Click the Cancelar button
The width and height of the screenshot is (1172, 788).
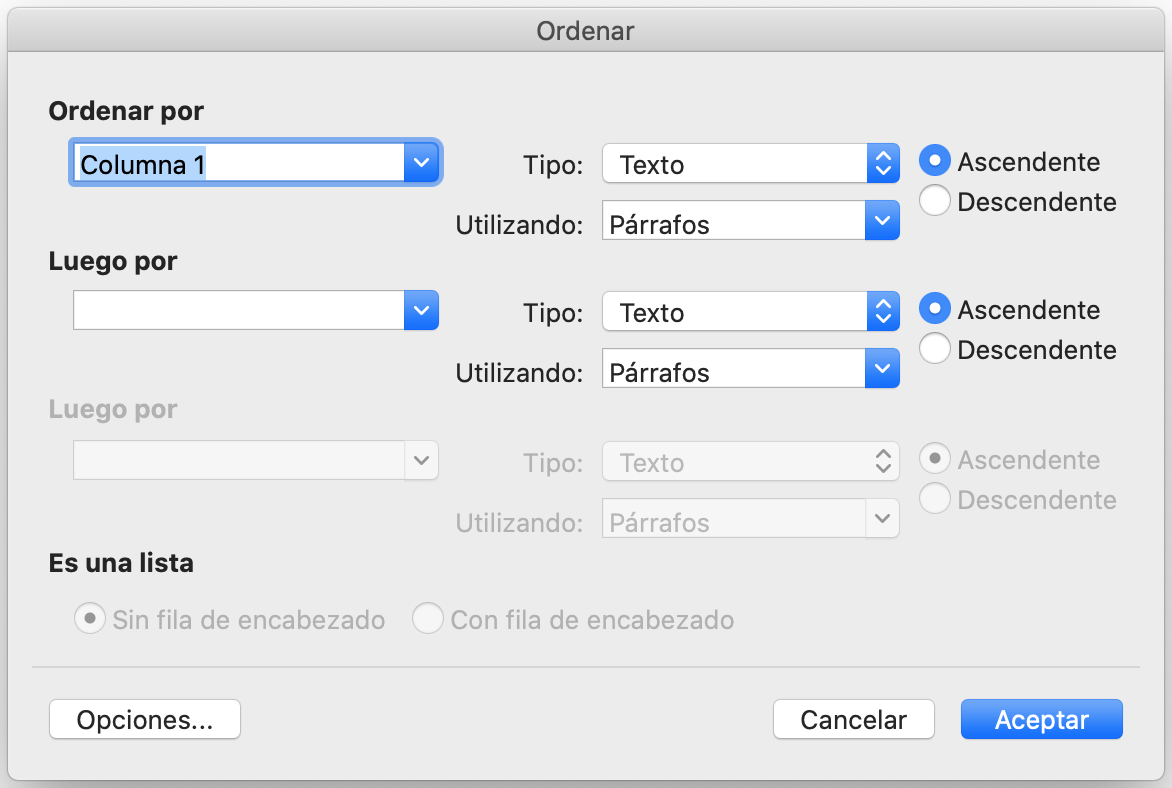tap(854, 719)
